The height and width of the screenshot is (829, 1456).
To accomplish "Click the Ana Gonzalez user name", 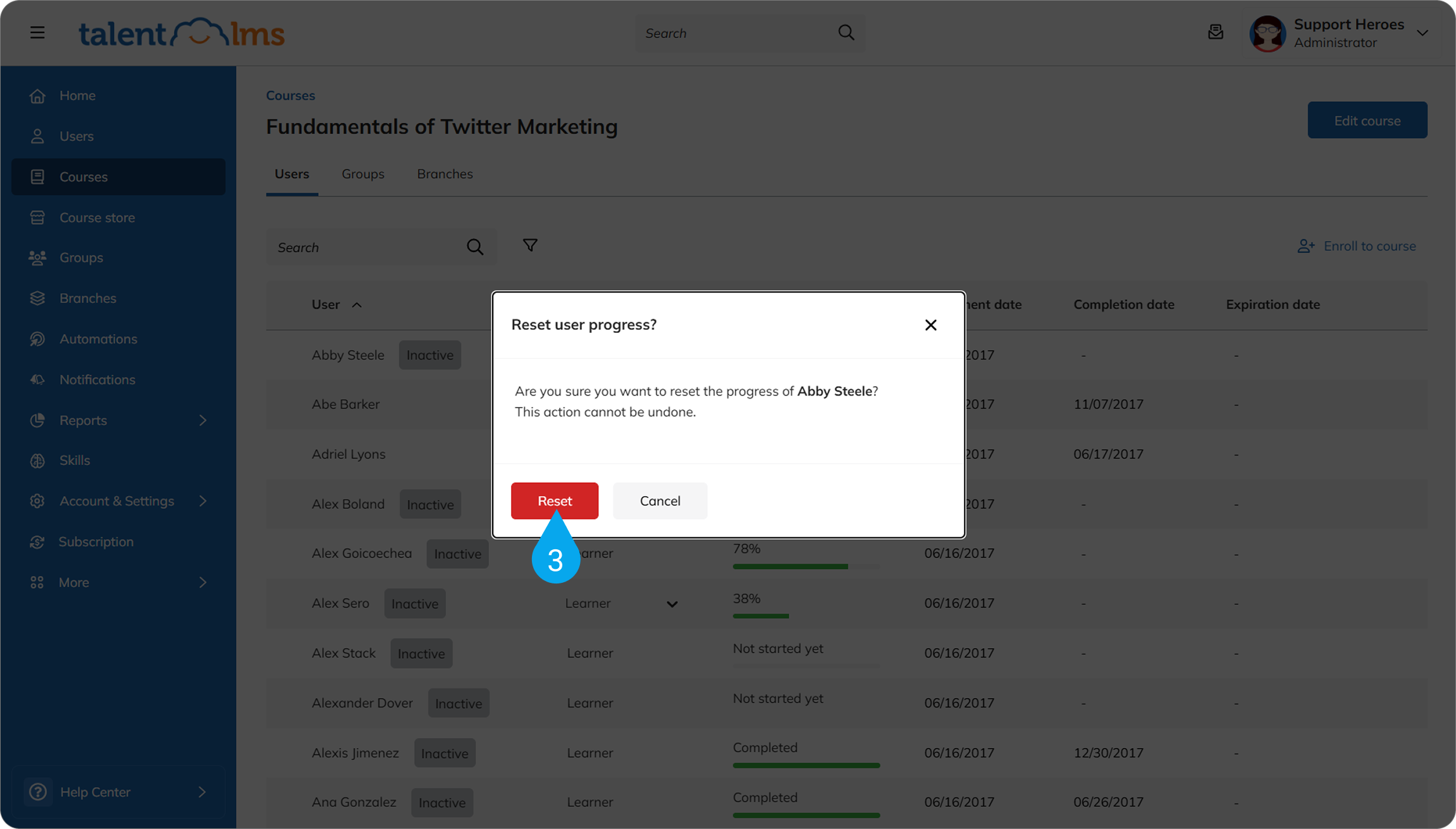I will click(x=354, y=802).
